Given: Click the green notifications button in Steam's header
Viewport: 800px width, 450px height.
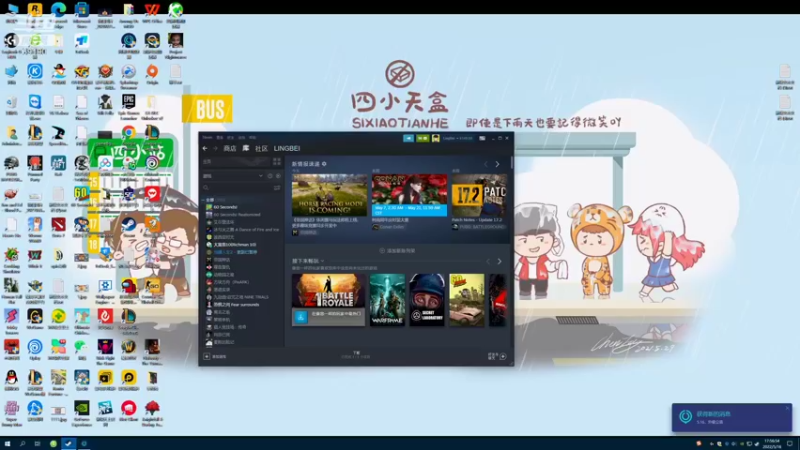Looking at the screenshot, I should (x=422, y=138).
